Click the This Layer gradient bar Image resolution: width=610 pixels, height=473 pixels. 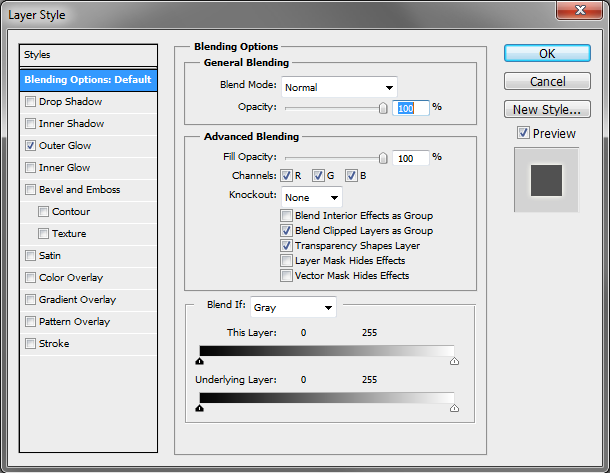[327, 350]
